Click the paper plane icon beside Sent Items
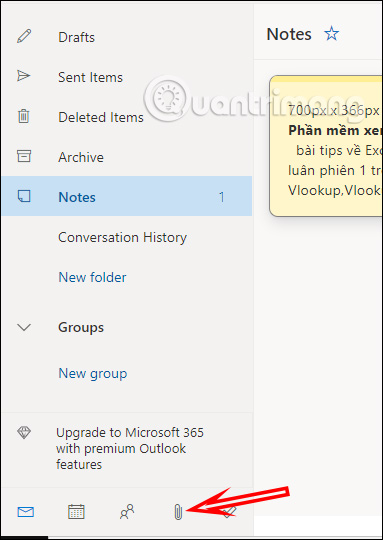The image size is (383, 540). (24, 76)
